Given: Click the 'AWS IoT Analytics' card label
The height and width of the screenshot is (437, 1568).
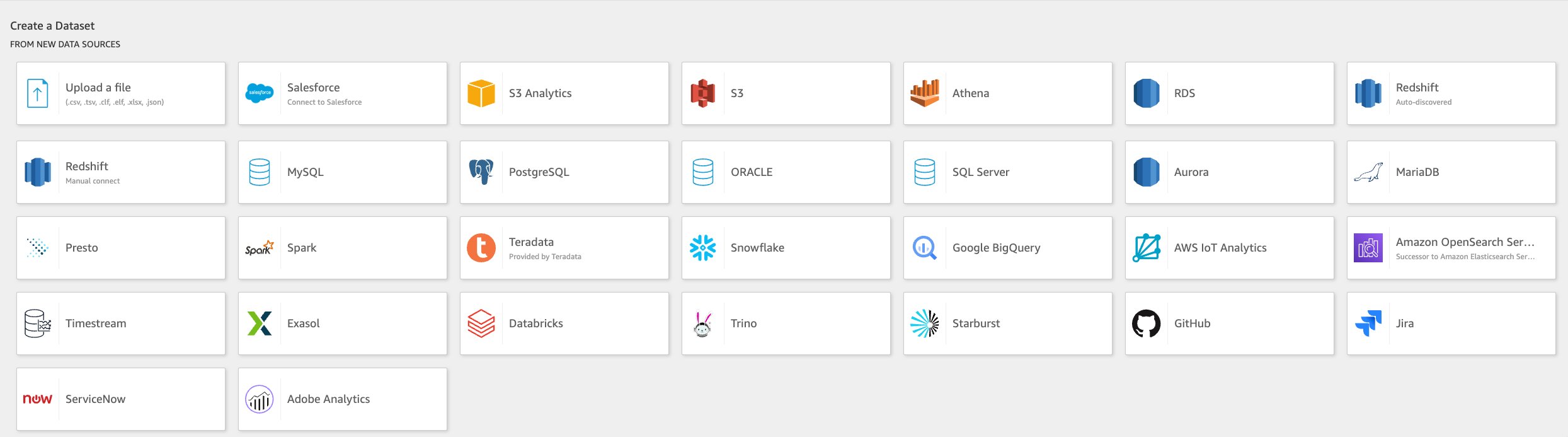Looking at the screenshot, I should (x=1220, y=248).
